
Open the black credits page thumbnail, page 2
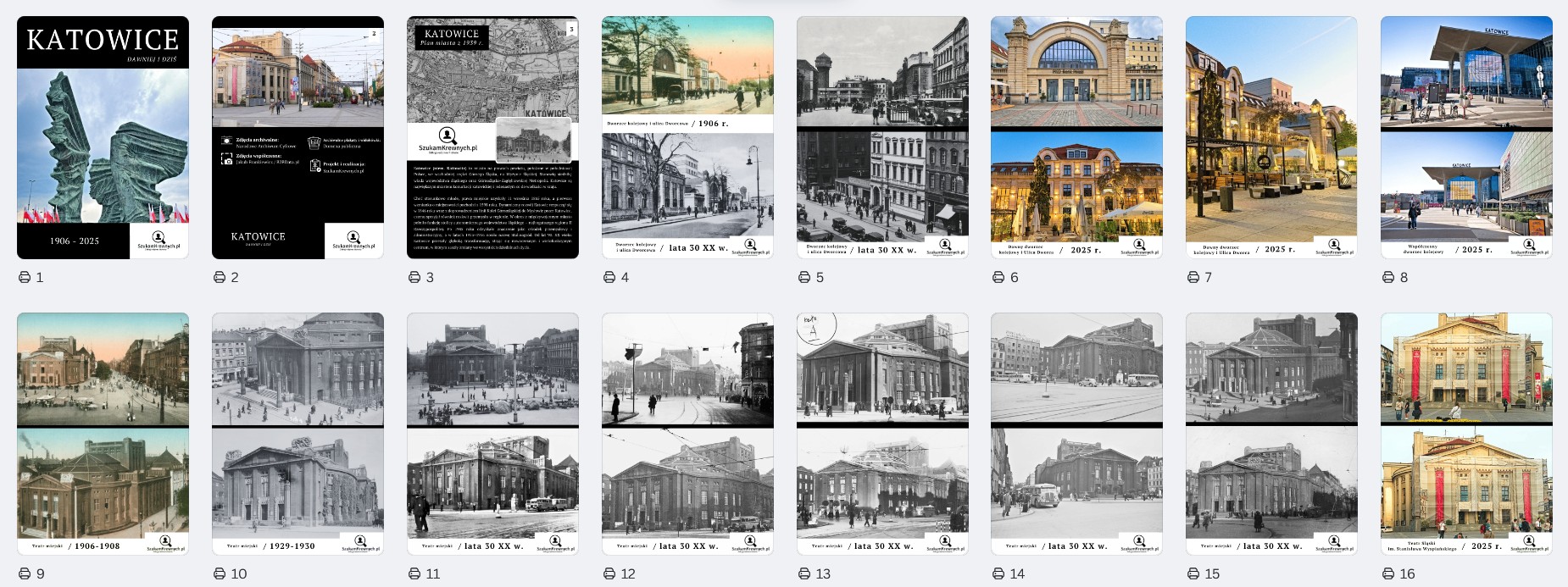pos(297,137)
